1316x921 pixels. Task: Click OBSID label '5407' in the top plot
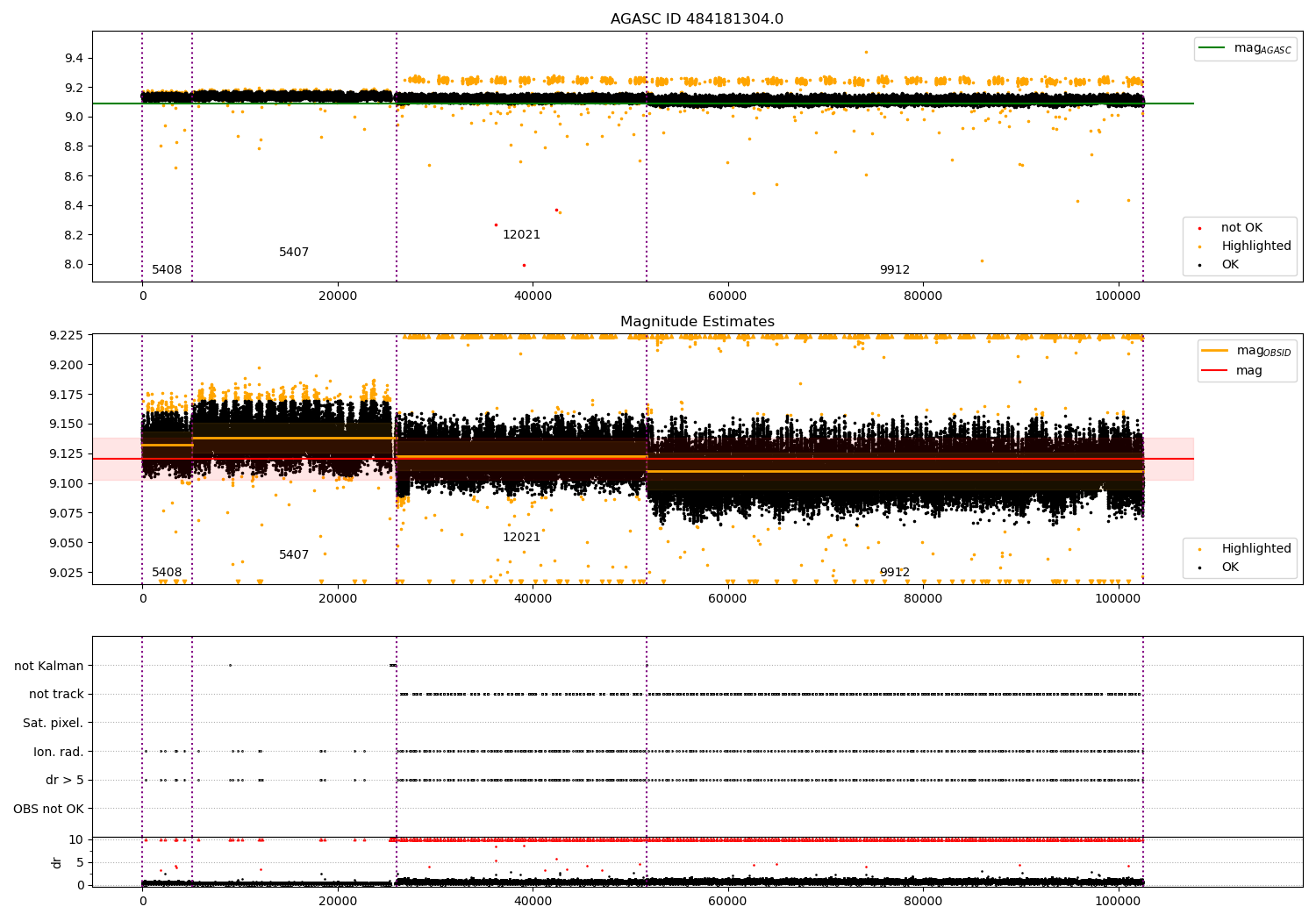tap(294, 252)
